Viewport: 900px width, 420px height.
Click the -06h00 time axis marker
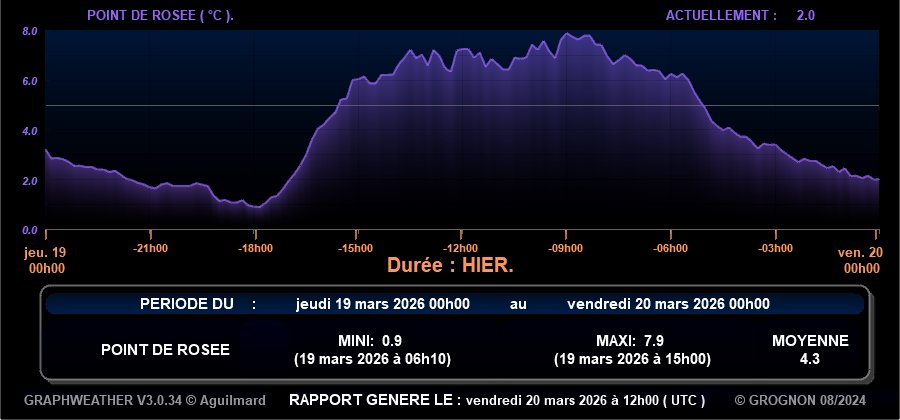[x=669, y=248]
